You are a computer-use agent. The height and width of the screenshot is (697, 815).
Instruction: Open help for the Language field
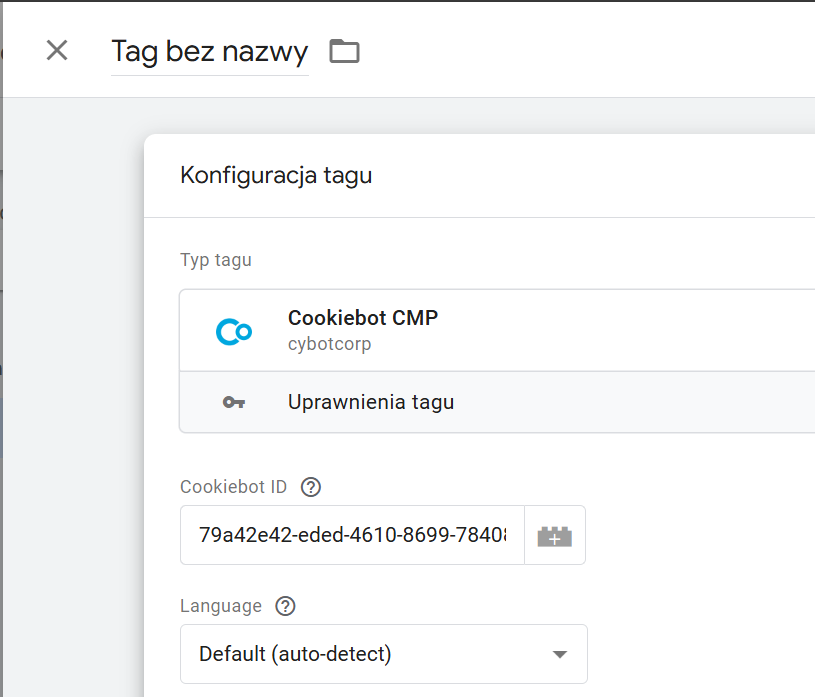click(285, 606)
